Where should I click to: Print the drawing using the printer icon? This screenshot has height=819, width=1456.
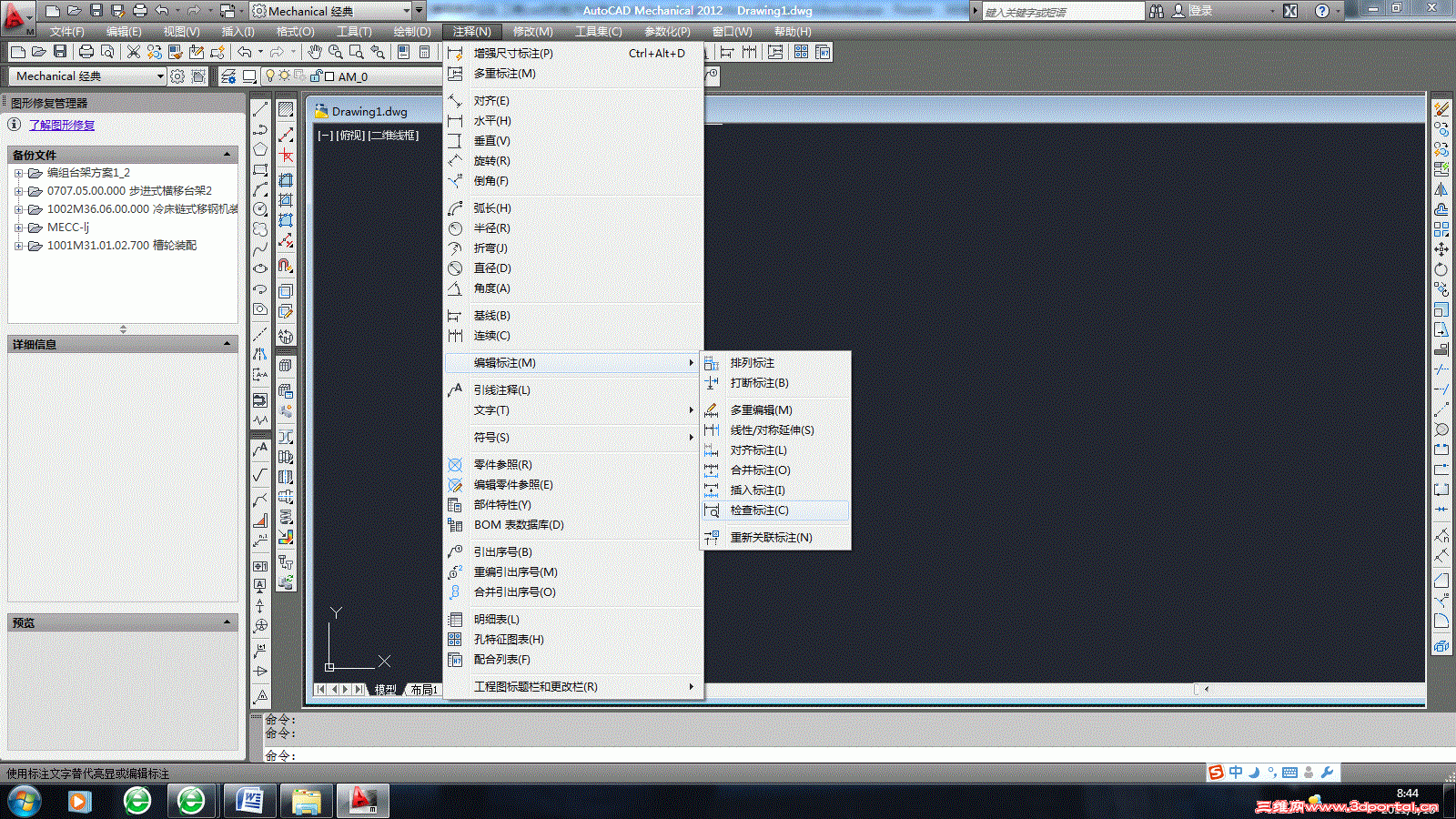coord(86,52)
